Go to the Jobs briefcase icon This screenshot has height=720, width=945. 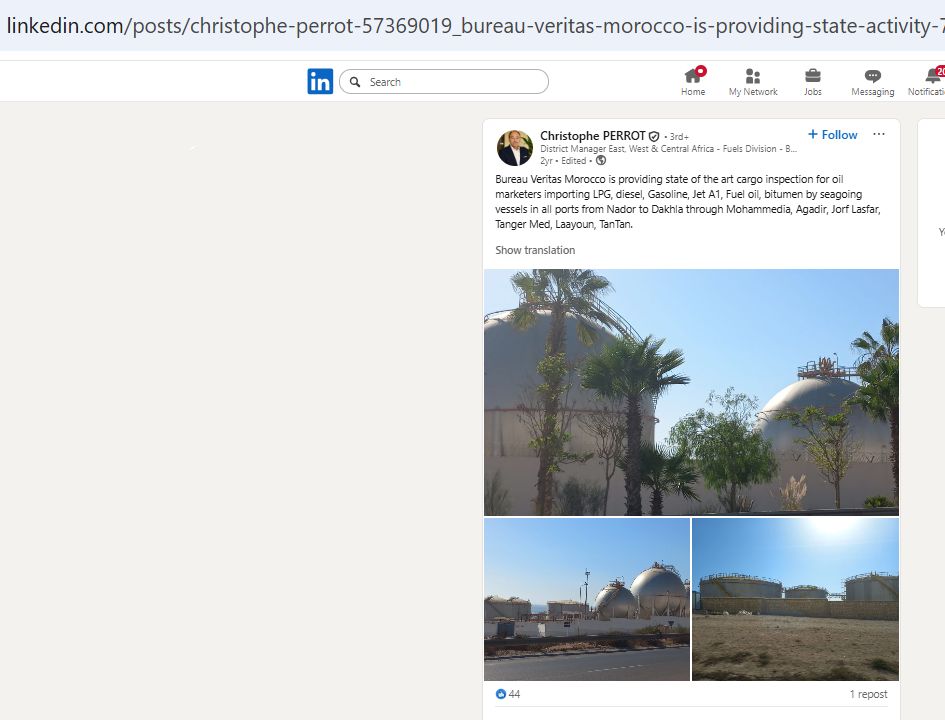[812, 76]
